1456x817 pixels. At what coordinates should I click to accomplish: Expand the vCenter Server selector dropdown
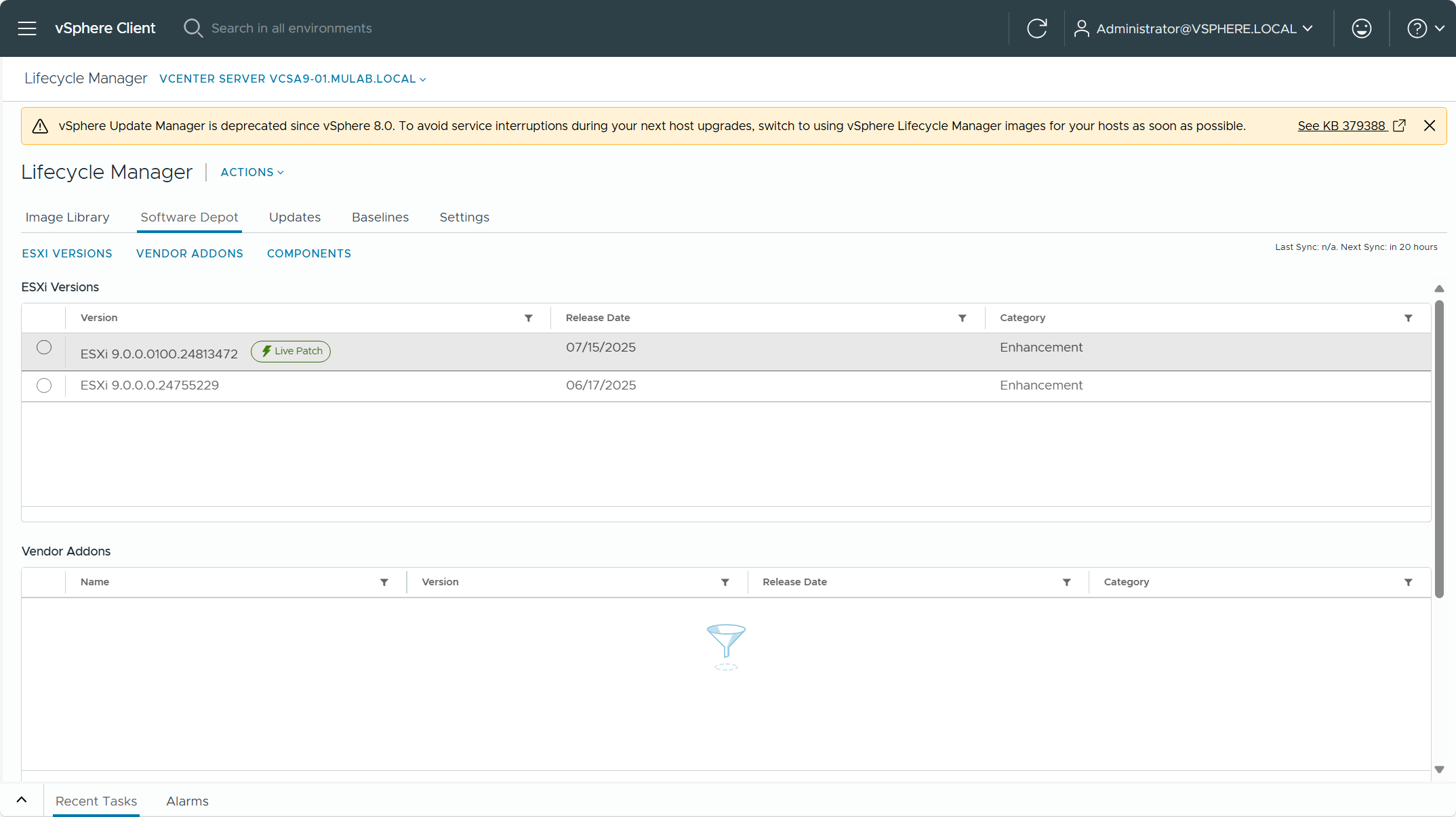[292, 79]
